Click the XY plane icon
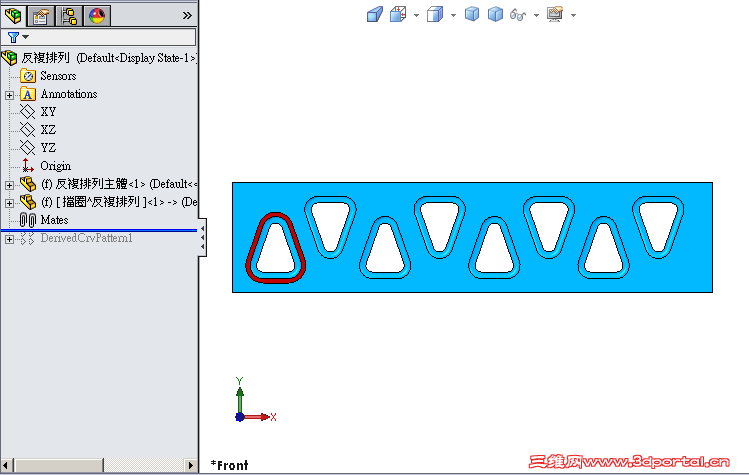The image size is (749, 475). pyautogui.click(x=28, y=112)
